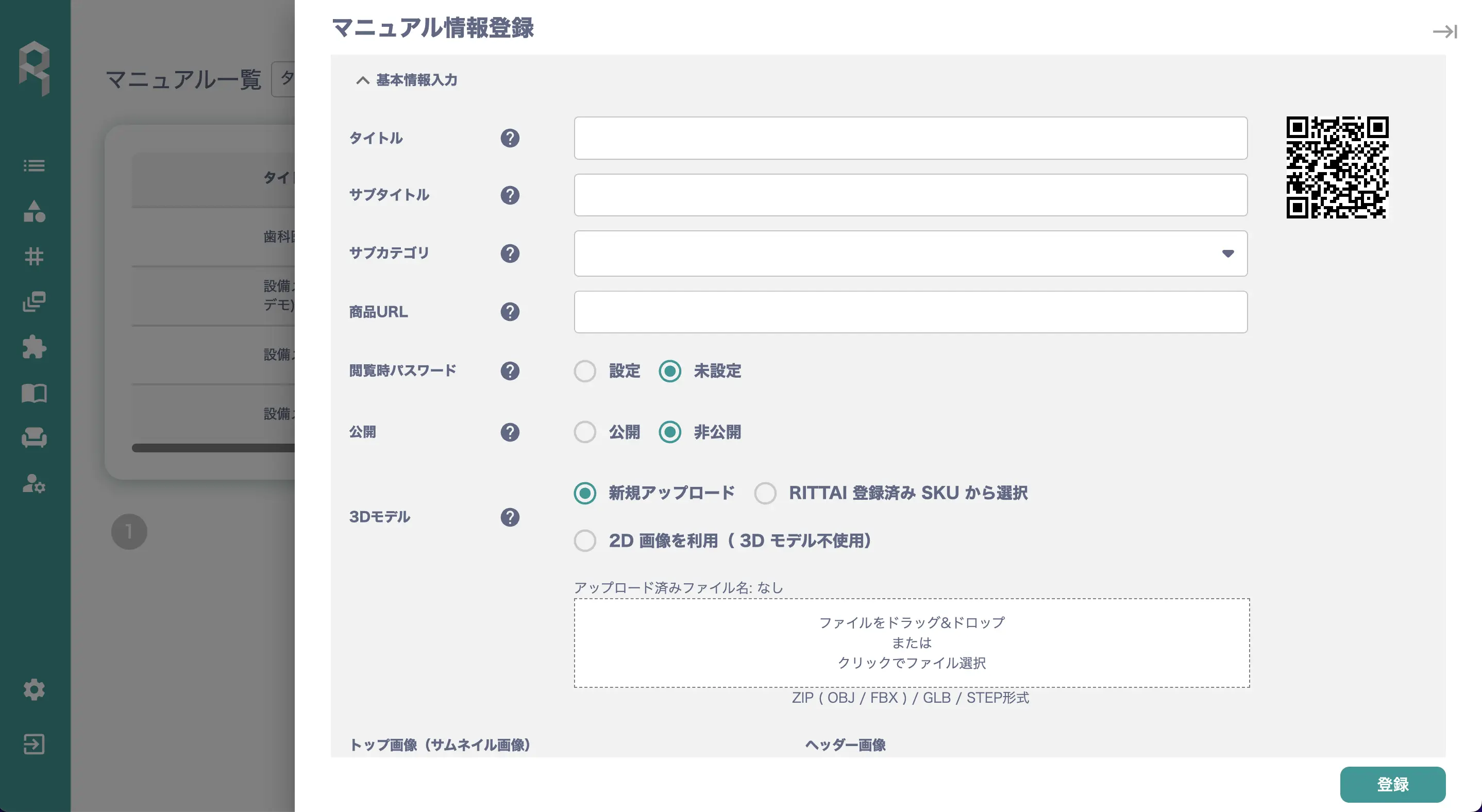Click the file drag and drop upload area

911,643
